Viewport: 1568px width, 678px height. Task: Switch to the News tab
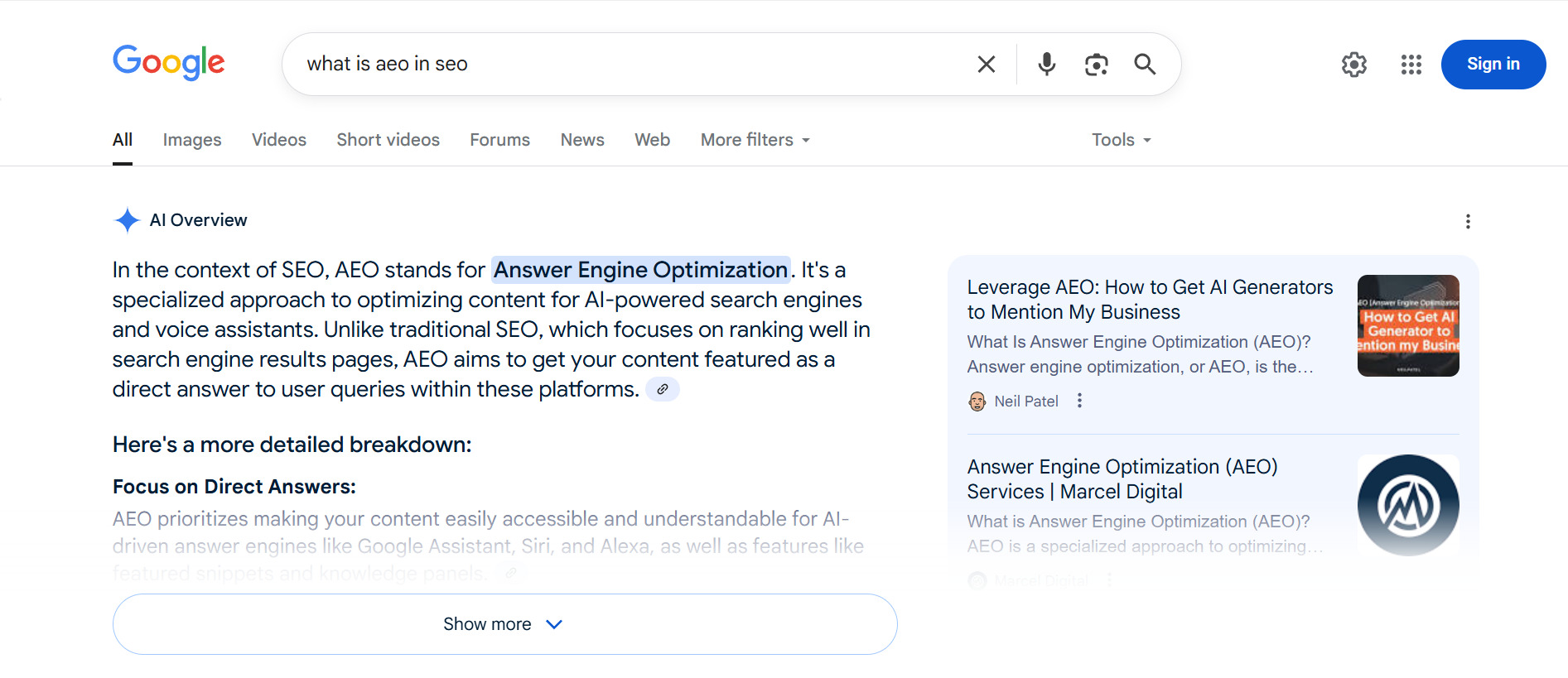[x=582, y=140]
